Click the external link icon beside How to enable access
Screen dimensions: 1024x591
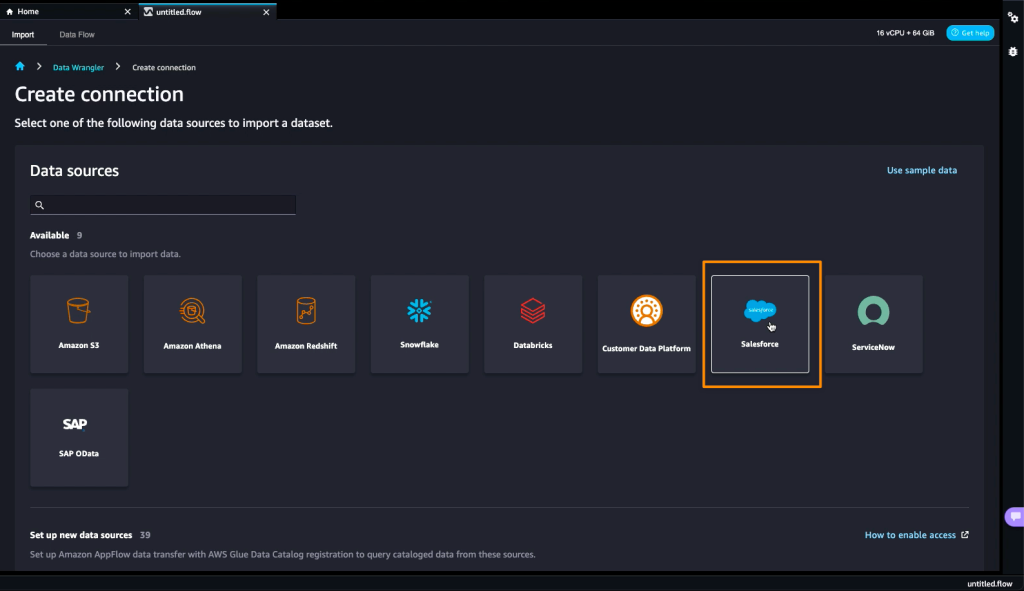point(965,535)
